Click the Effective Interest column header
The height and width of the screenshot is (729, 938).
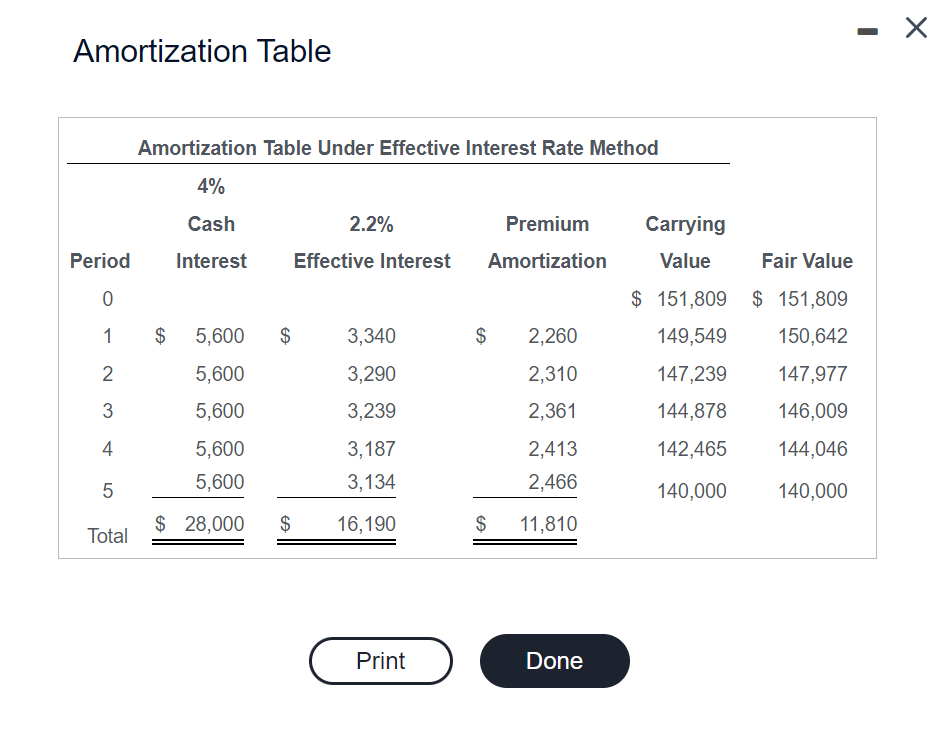click(371, 261)
